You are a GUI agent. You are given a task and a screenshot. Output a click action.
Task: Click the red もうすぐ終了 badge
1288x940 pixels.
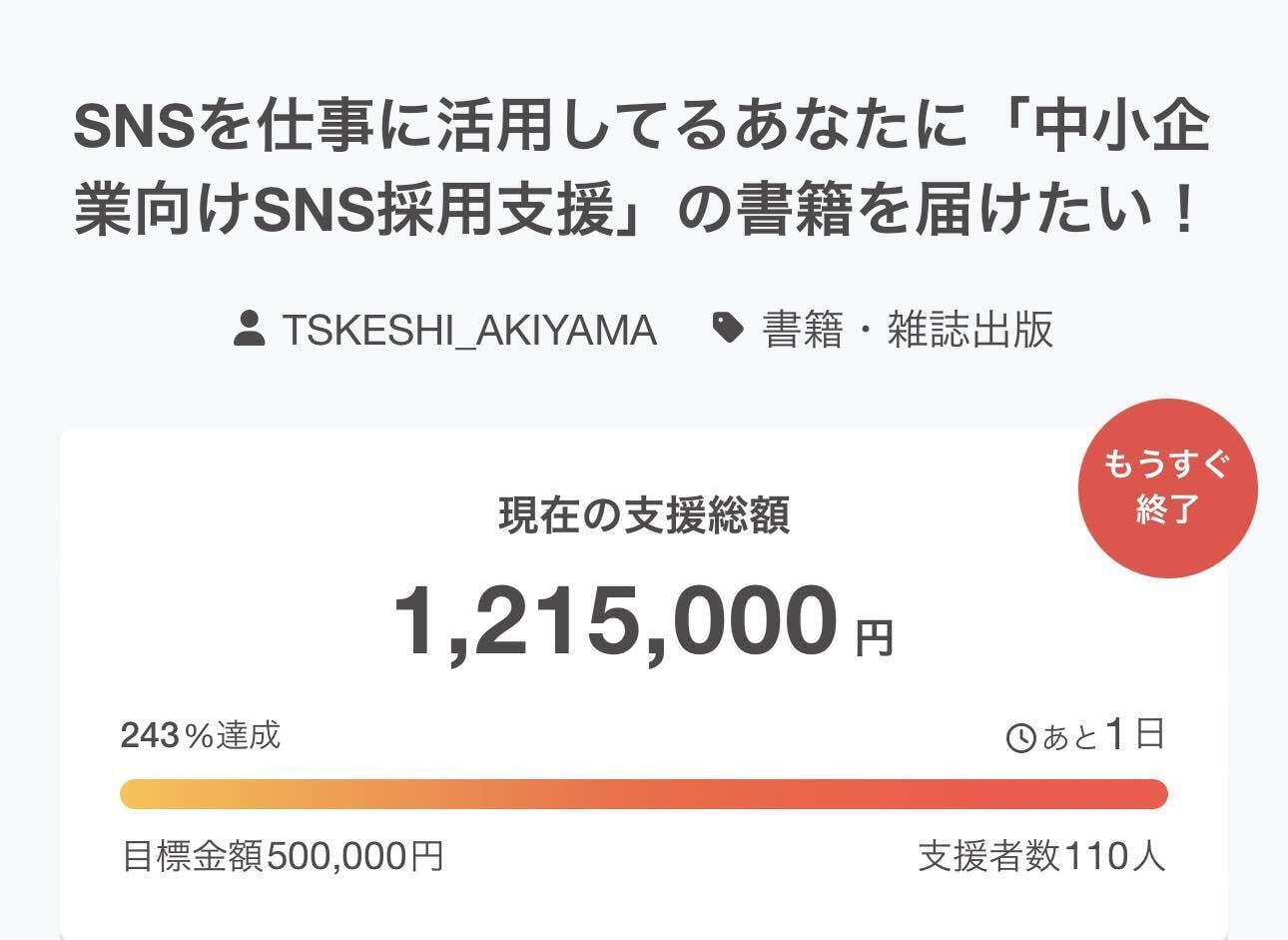point(1167,488)
